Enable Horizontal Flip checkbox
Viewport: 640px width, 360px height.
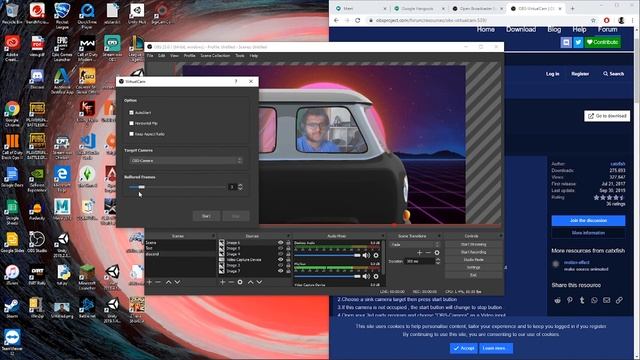click(x=131, y=123)
